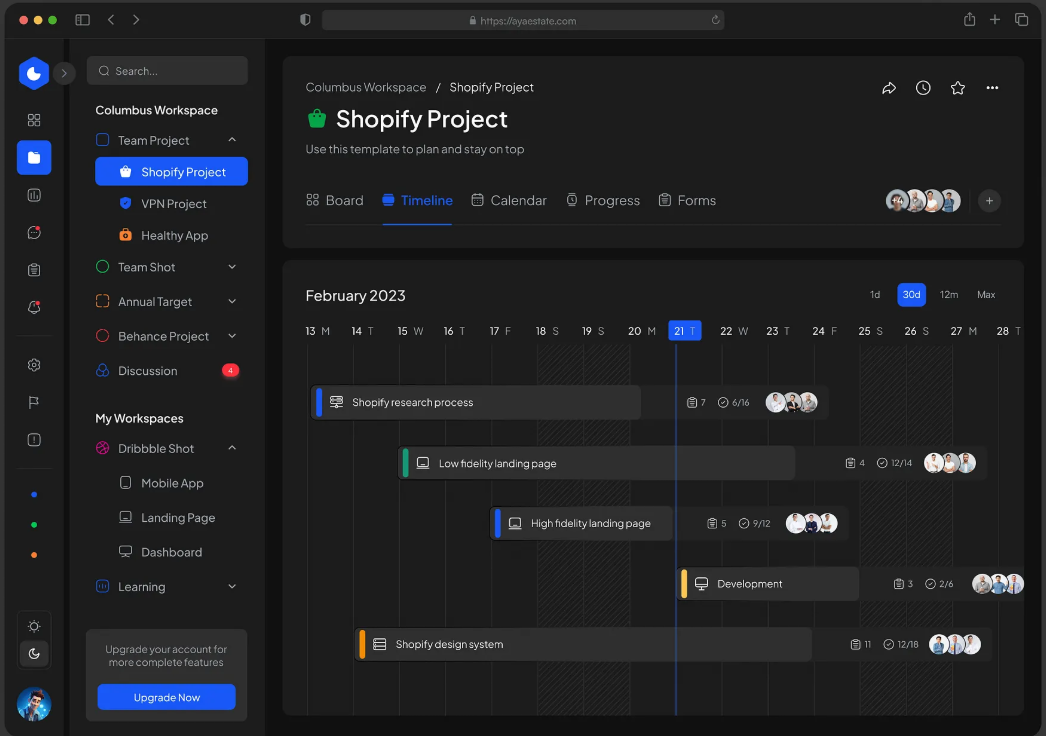
Task: Switch to the Calendar tab
Action: [509, 200]
